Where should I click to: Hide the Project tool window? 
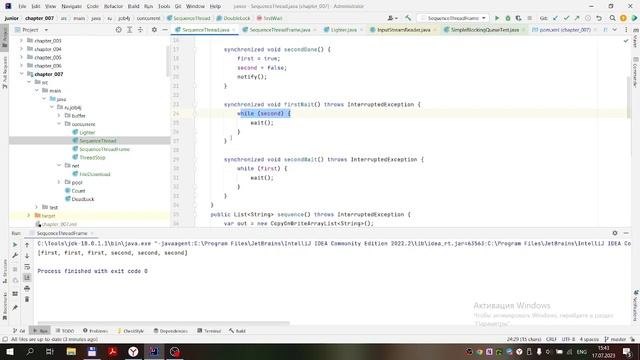[x=164, y=30]
